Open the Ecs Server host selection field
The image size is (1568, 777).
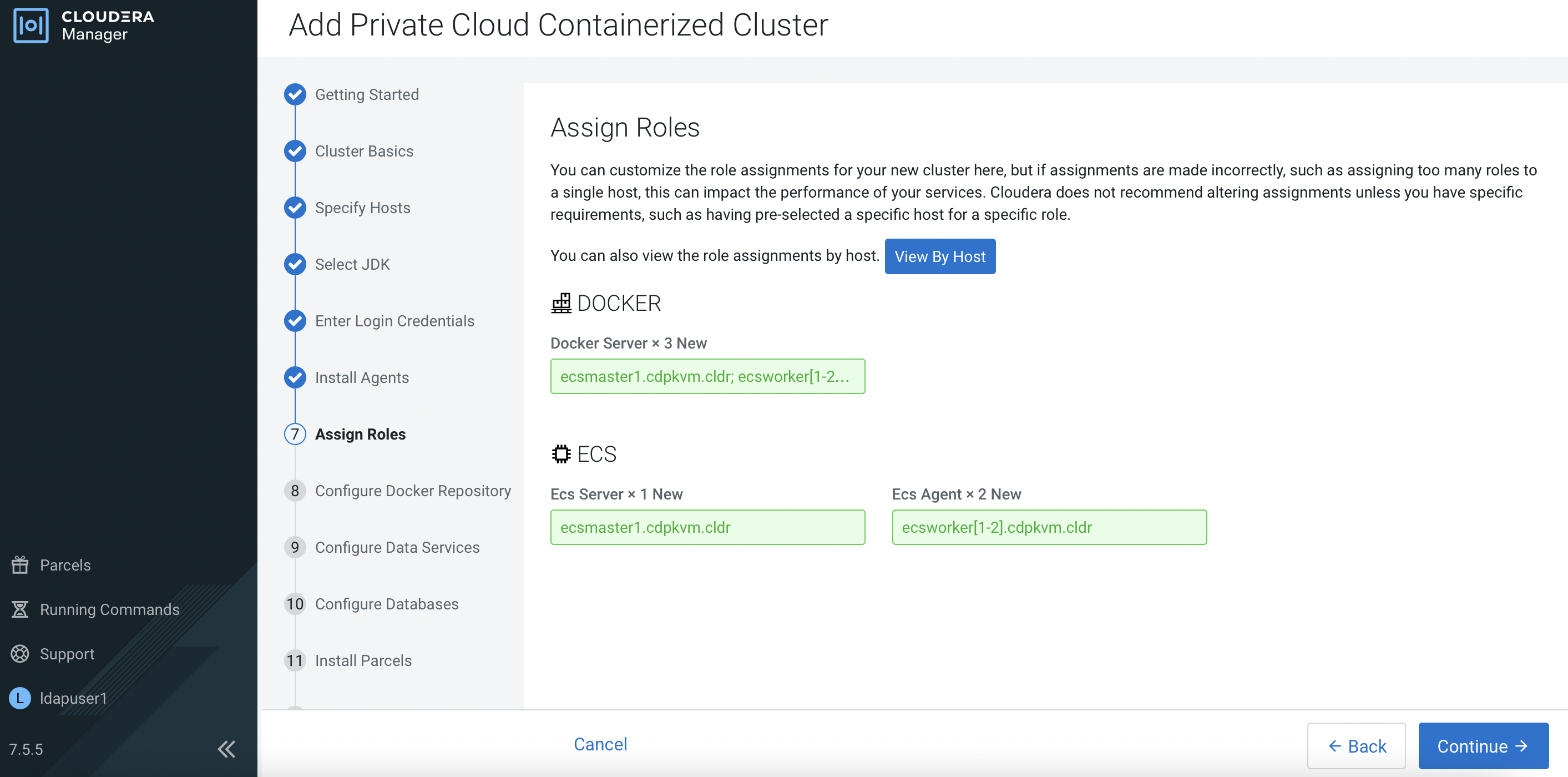pos(707,527)
